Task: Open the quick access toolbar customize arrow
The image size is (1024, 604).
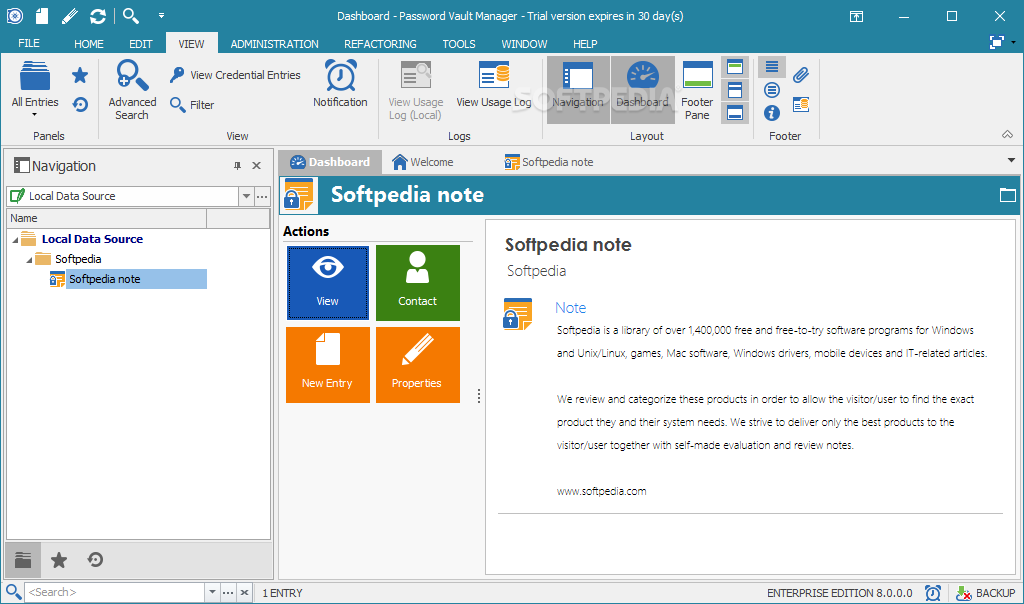Action: pos(161,16)
